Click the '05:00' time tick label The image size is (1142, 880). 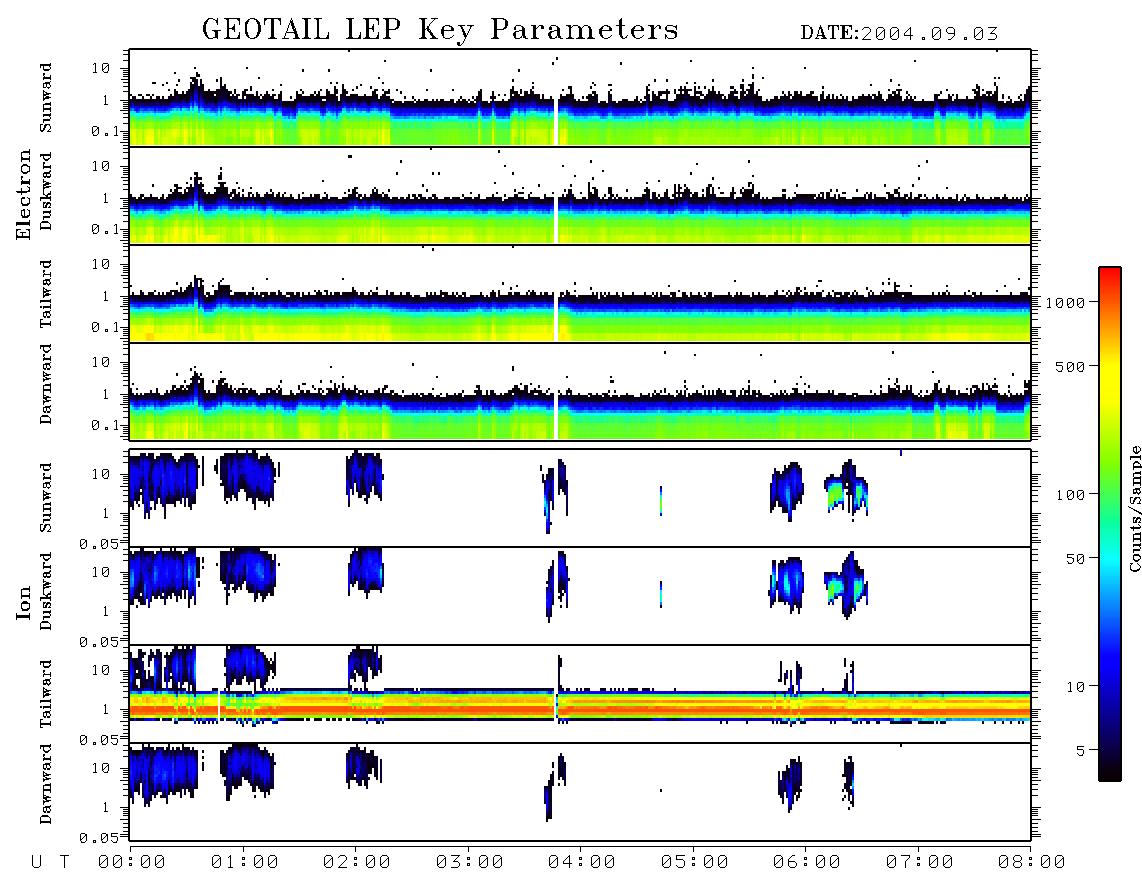[x=695, y=862]
